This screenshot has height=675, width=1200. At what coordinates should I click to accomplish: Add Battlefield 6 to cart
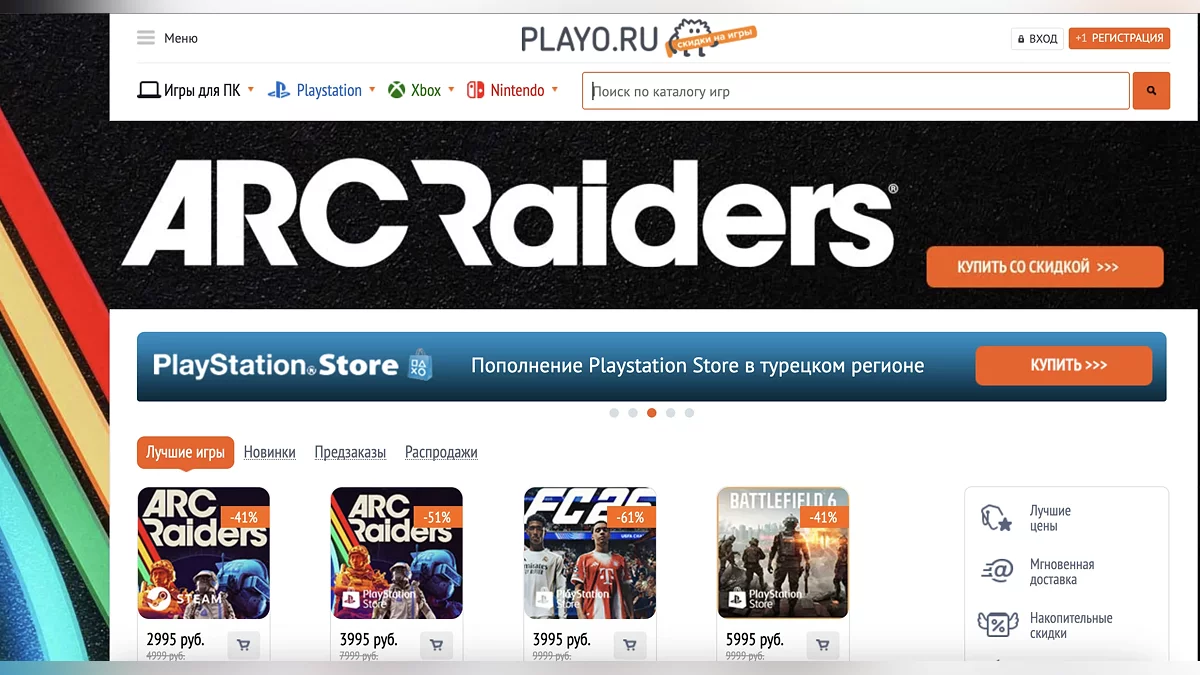823,645
